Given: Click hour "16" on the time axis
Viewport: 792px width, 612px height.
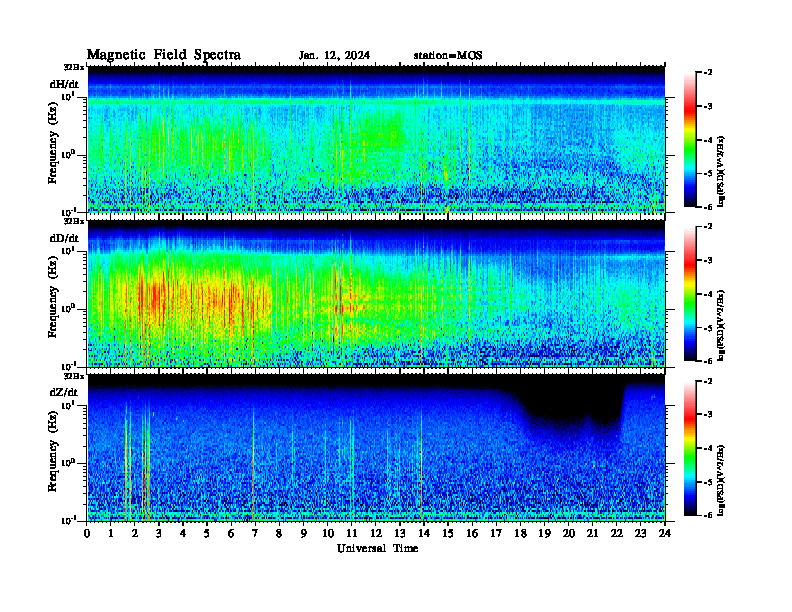Looking at the screenshot, I should pos(472,533).
